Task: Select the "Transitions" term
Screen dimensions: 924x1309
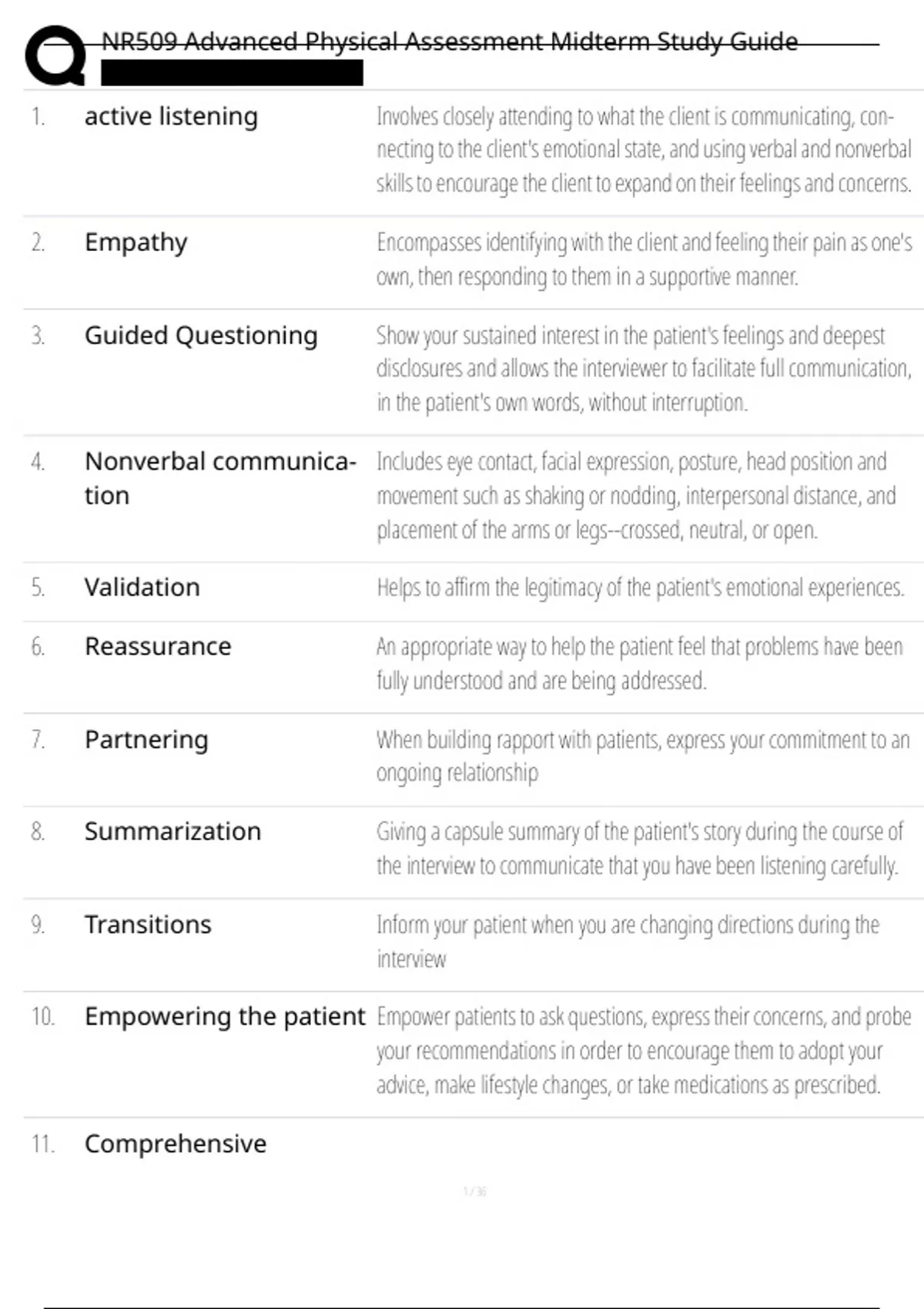Action: pos(148,925)
